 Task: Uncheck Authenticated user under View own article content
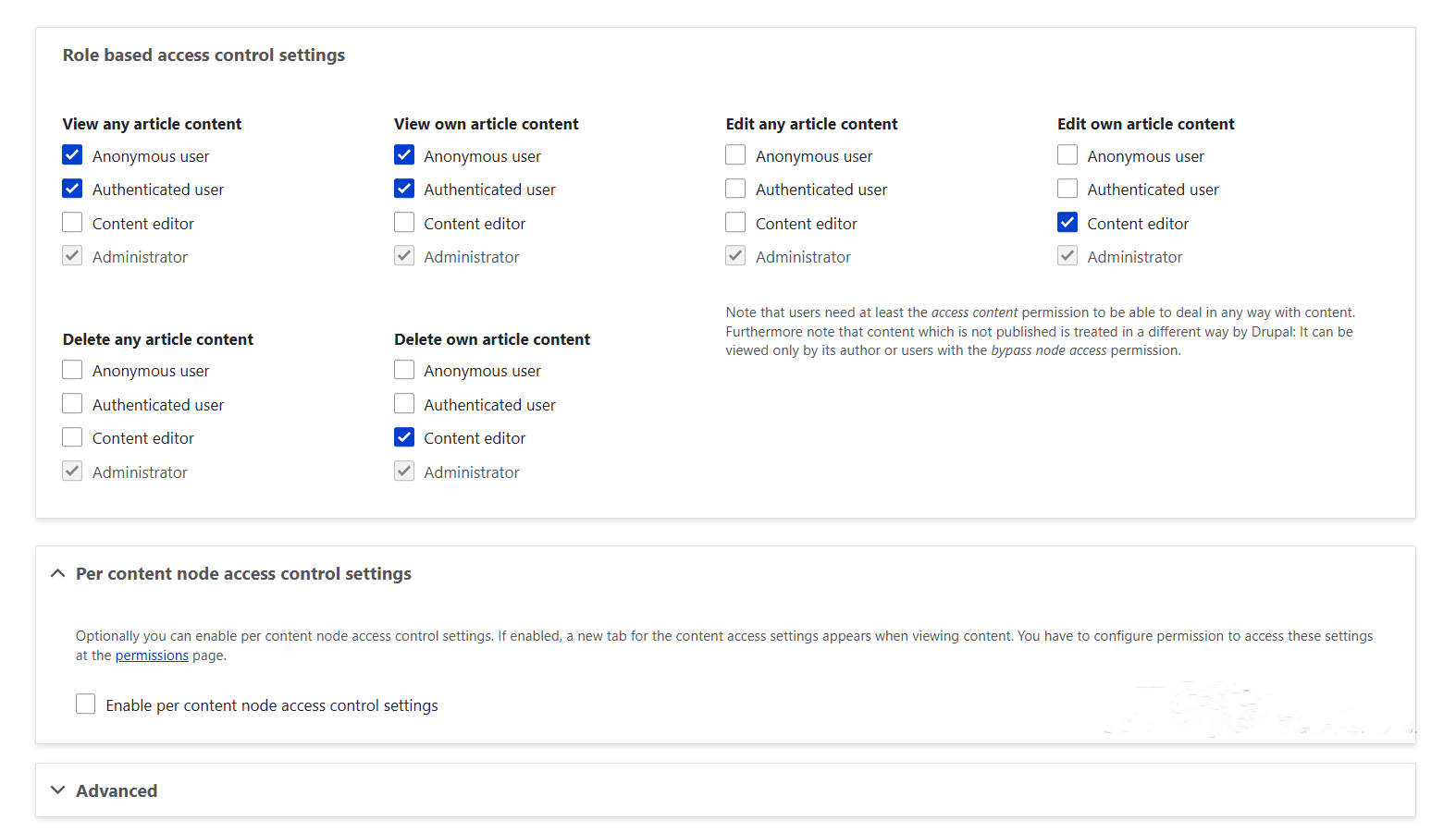(404, 189)
